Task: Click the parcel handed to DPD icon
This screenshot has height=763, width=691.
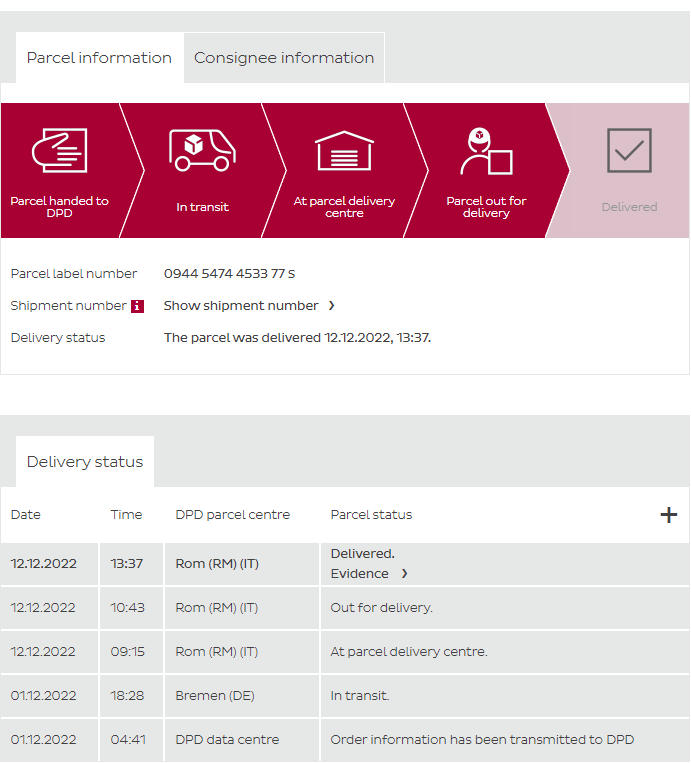Action: coord(60,151)
